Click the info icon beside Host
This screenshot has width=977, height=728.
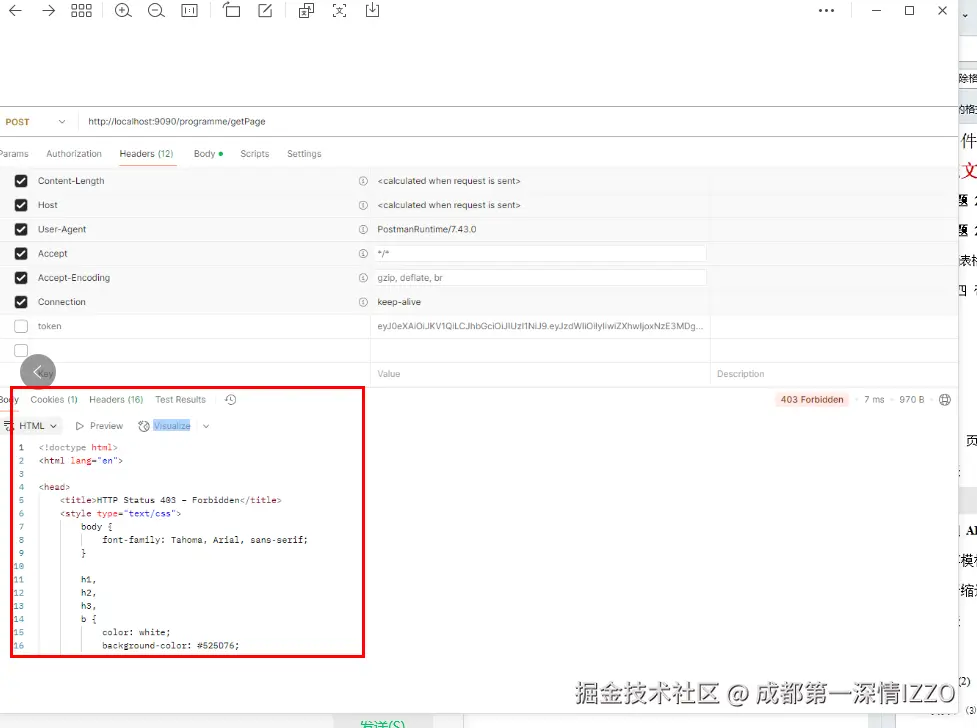pyautogui.click(x=363, y=205)
